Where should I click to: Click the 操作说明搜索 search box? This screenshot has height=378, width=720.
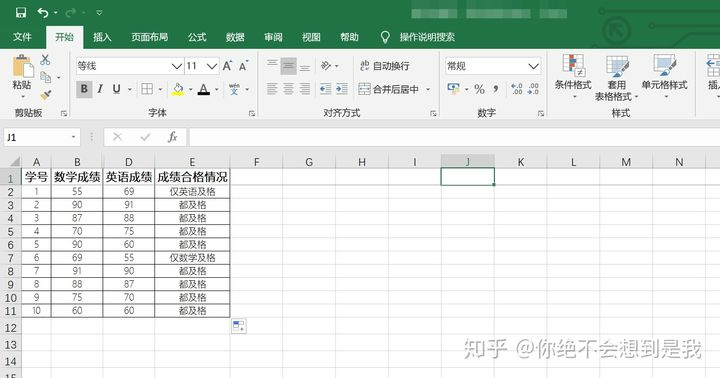(x=427, y=37)
